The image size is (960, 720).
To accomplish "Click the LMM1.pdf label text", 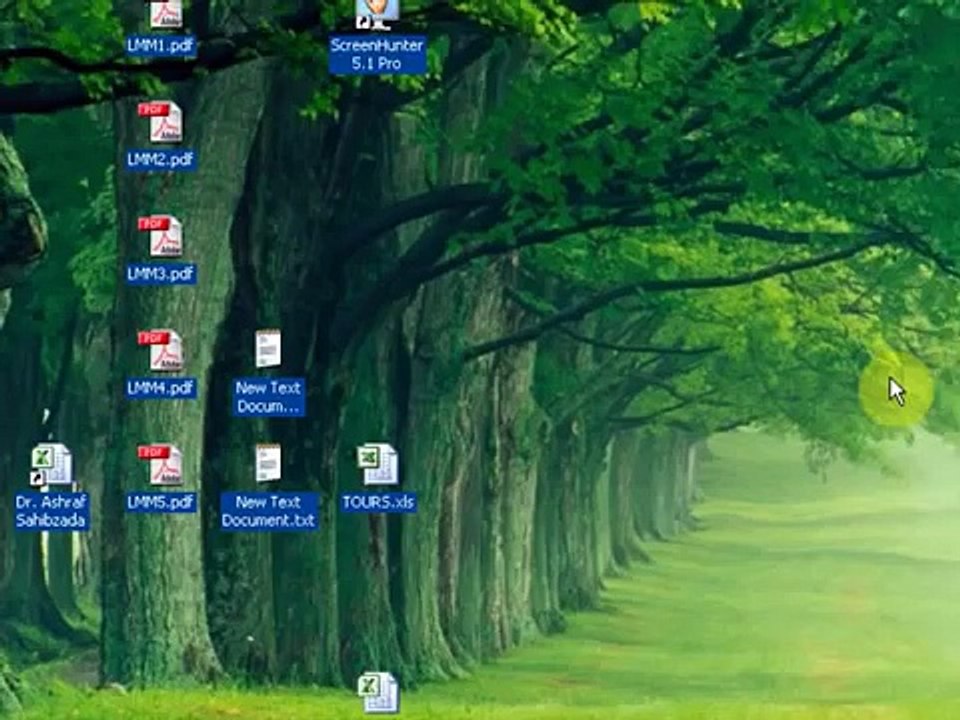I will coord(161,46).
